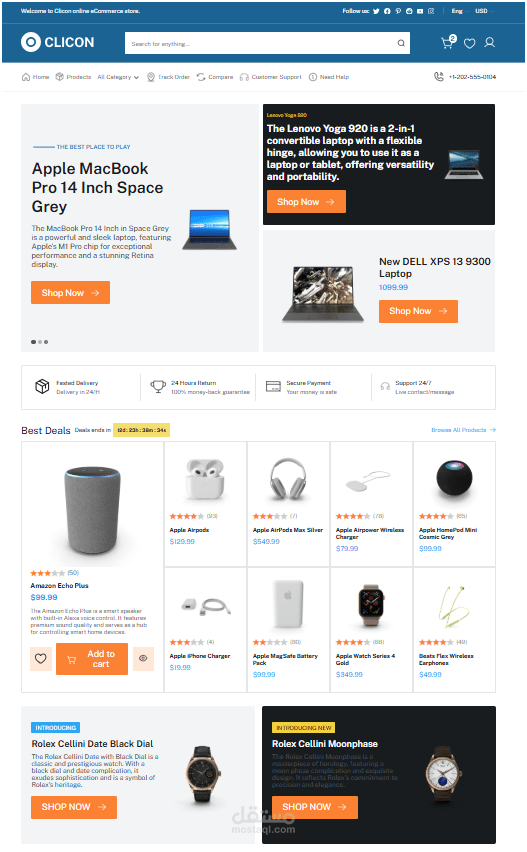Open the USD currency dropdown

[484, 11]
